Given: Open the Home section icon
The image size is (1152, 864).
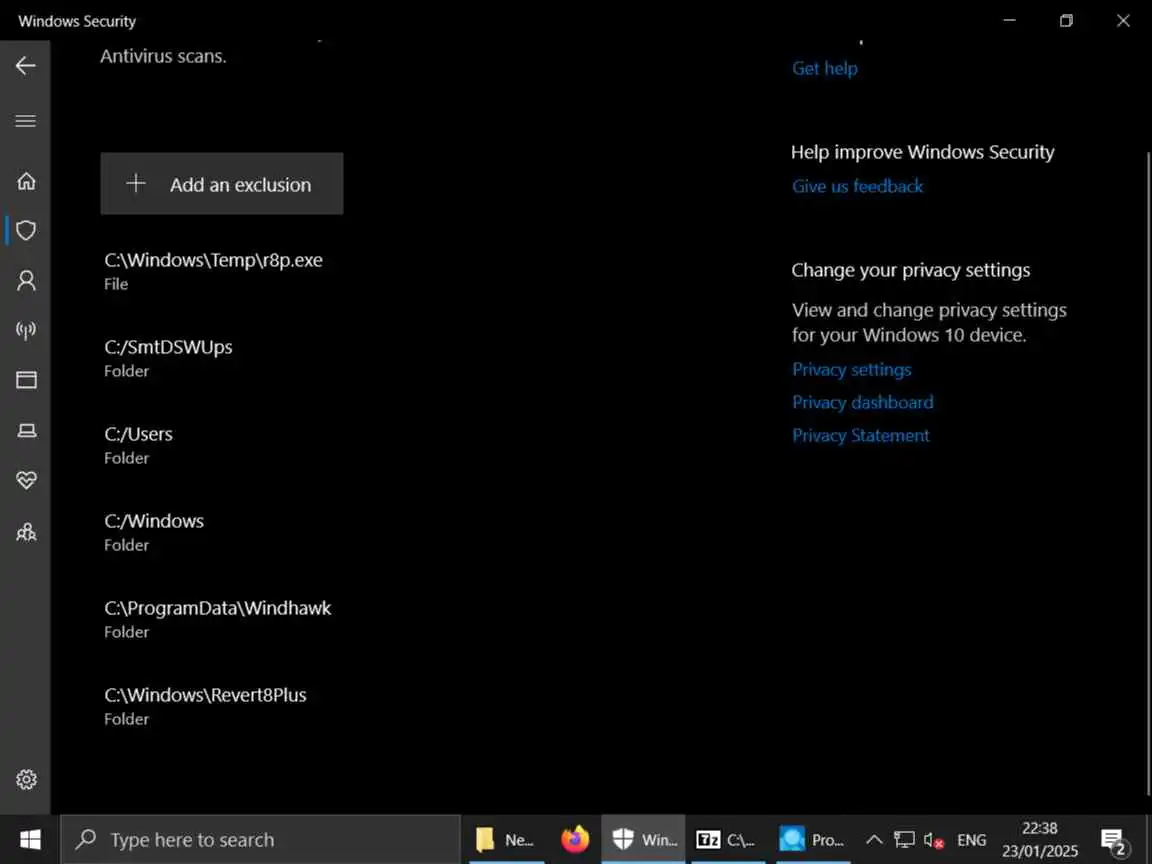Looking at the screenshot, I should coord(26,181).
